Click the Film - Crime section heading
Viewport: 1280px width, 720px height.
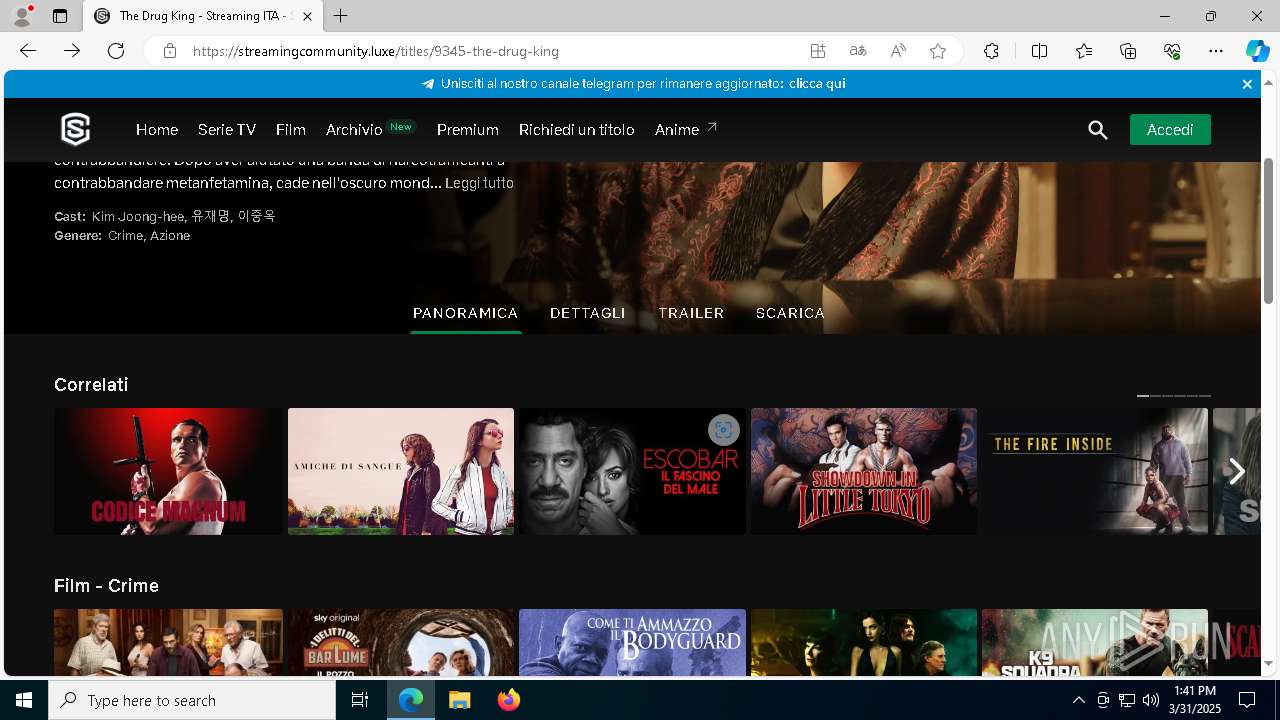pos(106,586)
